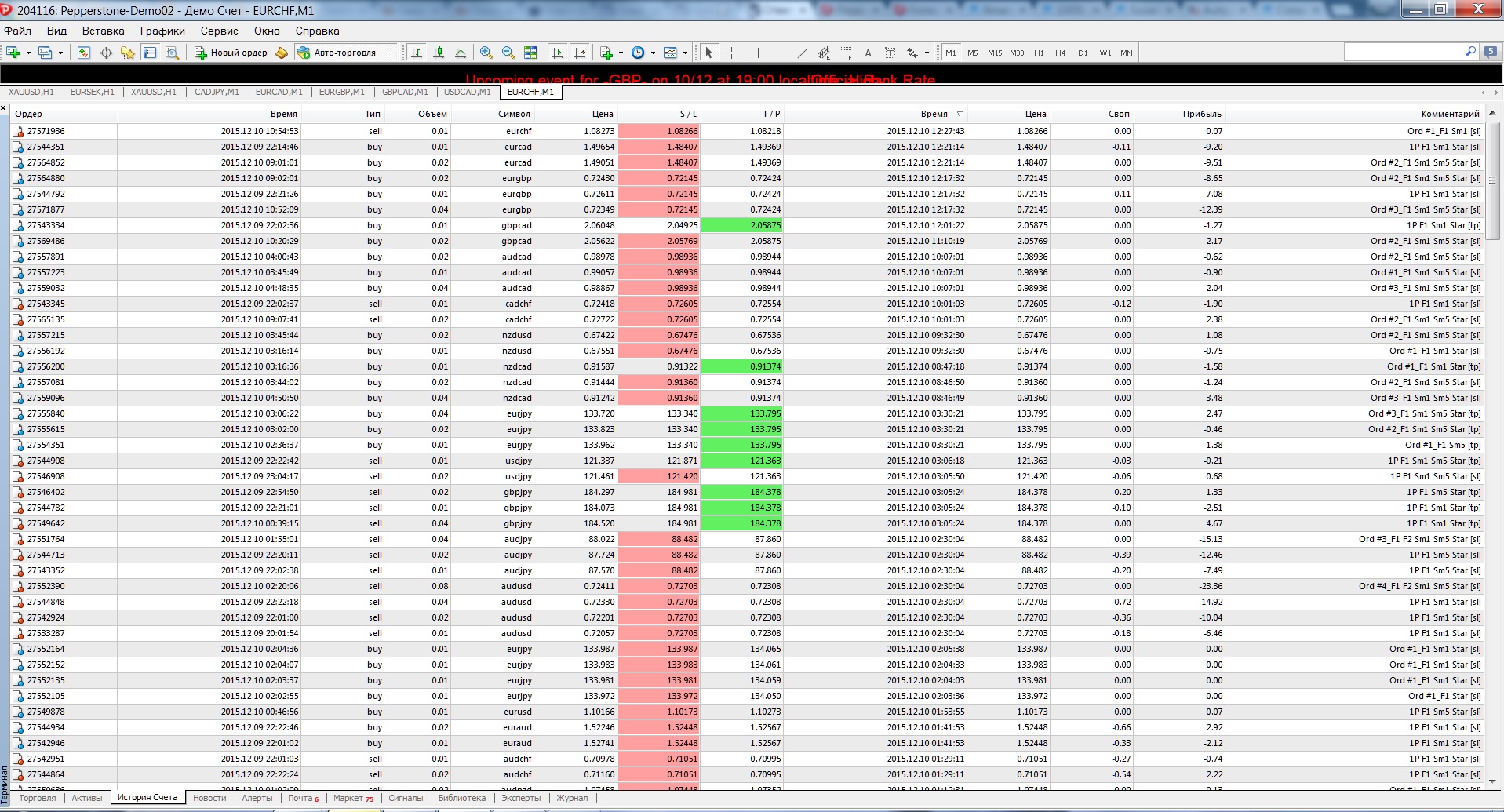Open the Файл menu
The width and height of the screenshot is (1504, 812).
17,31
